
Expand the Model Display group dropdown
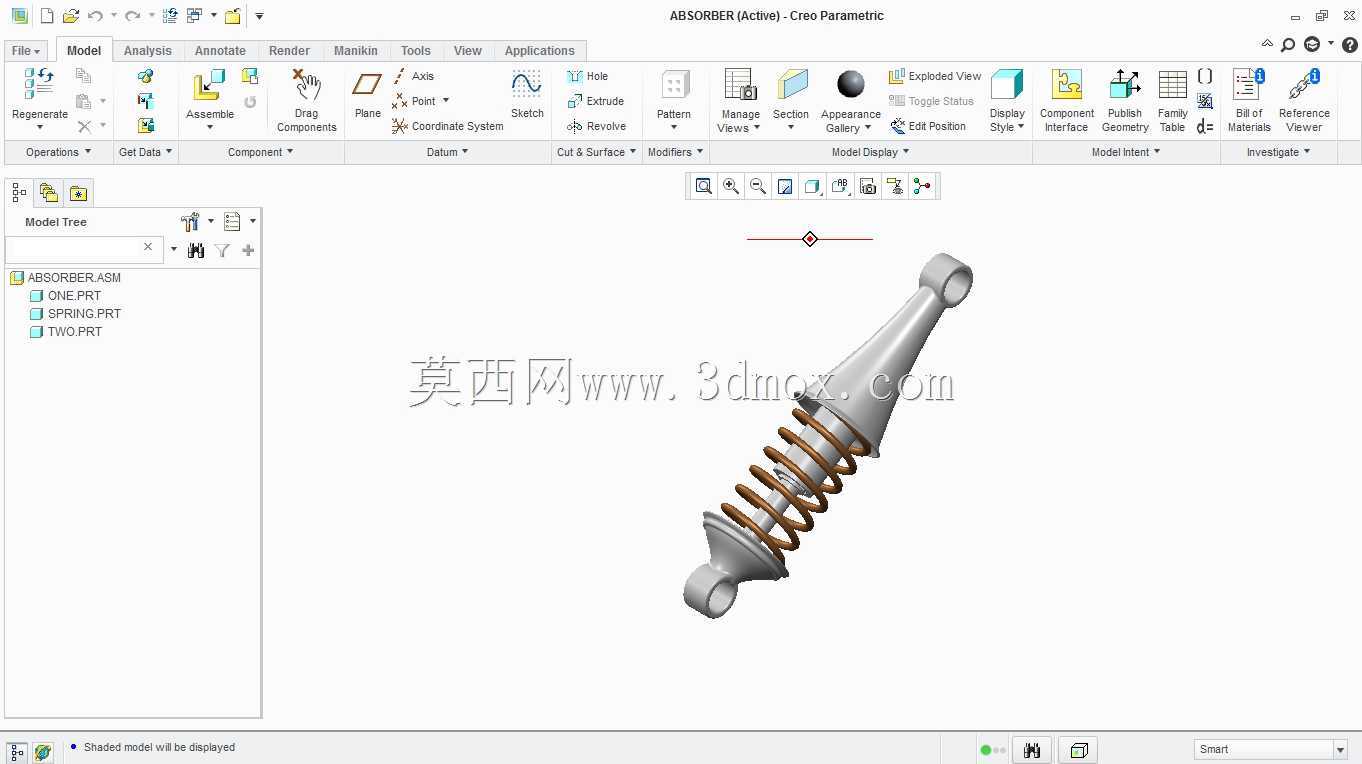pyautogui.click(x=871, y=152)
